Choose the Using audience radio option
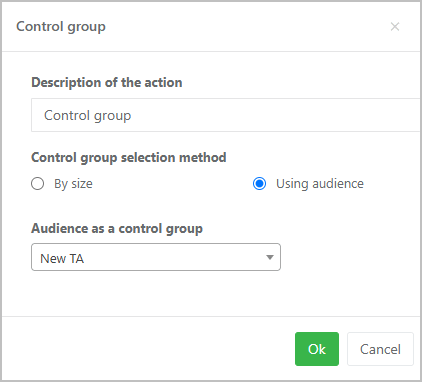 tap(259, 184)
